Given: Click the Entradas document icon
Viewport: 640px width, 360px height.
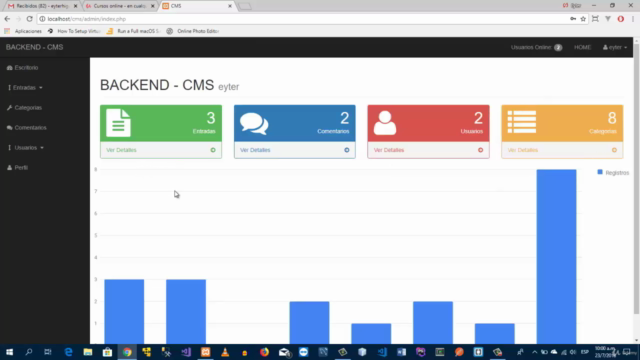Looking at the screenshot, I should click(x=118, y=123).
